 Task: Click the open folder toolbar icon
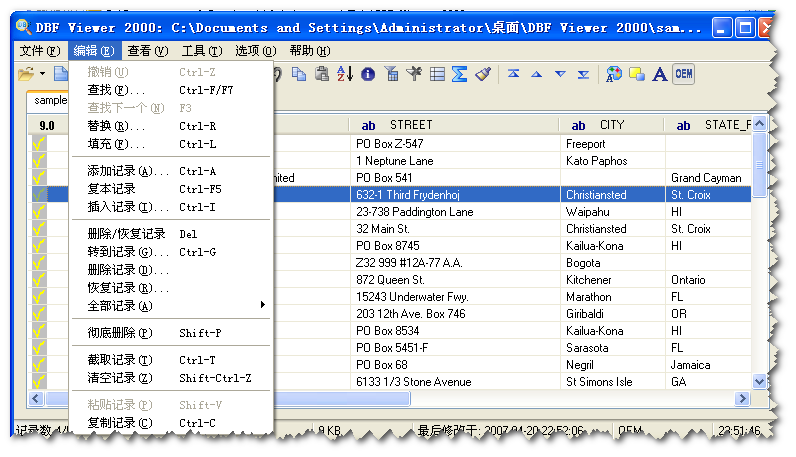pyautogui.click(x=26, y=74)
